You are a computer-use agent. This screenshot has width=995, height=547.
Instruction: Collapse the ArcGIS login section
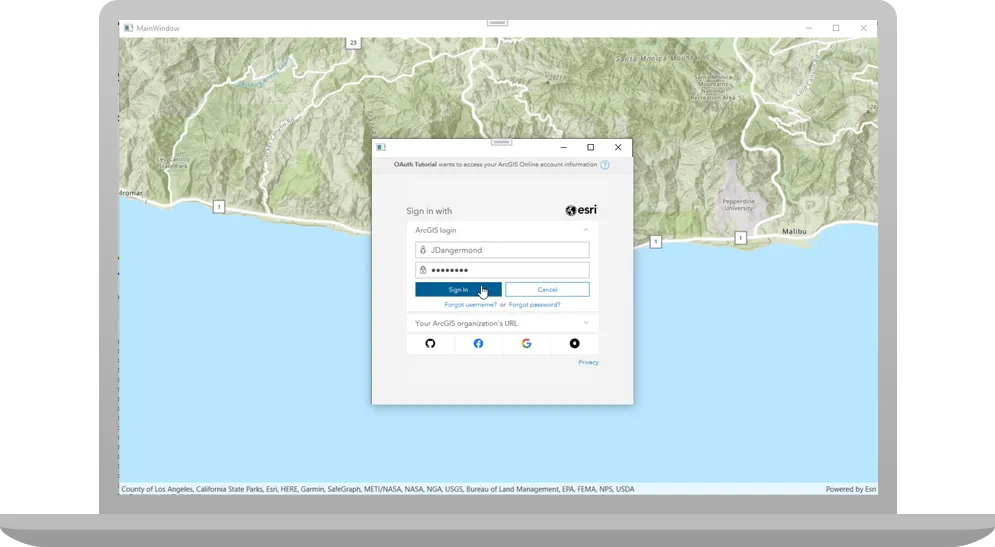coord(502,230)
